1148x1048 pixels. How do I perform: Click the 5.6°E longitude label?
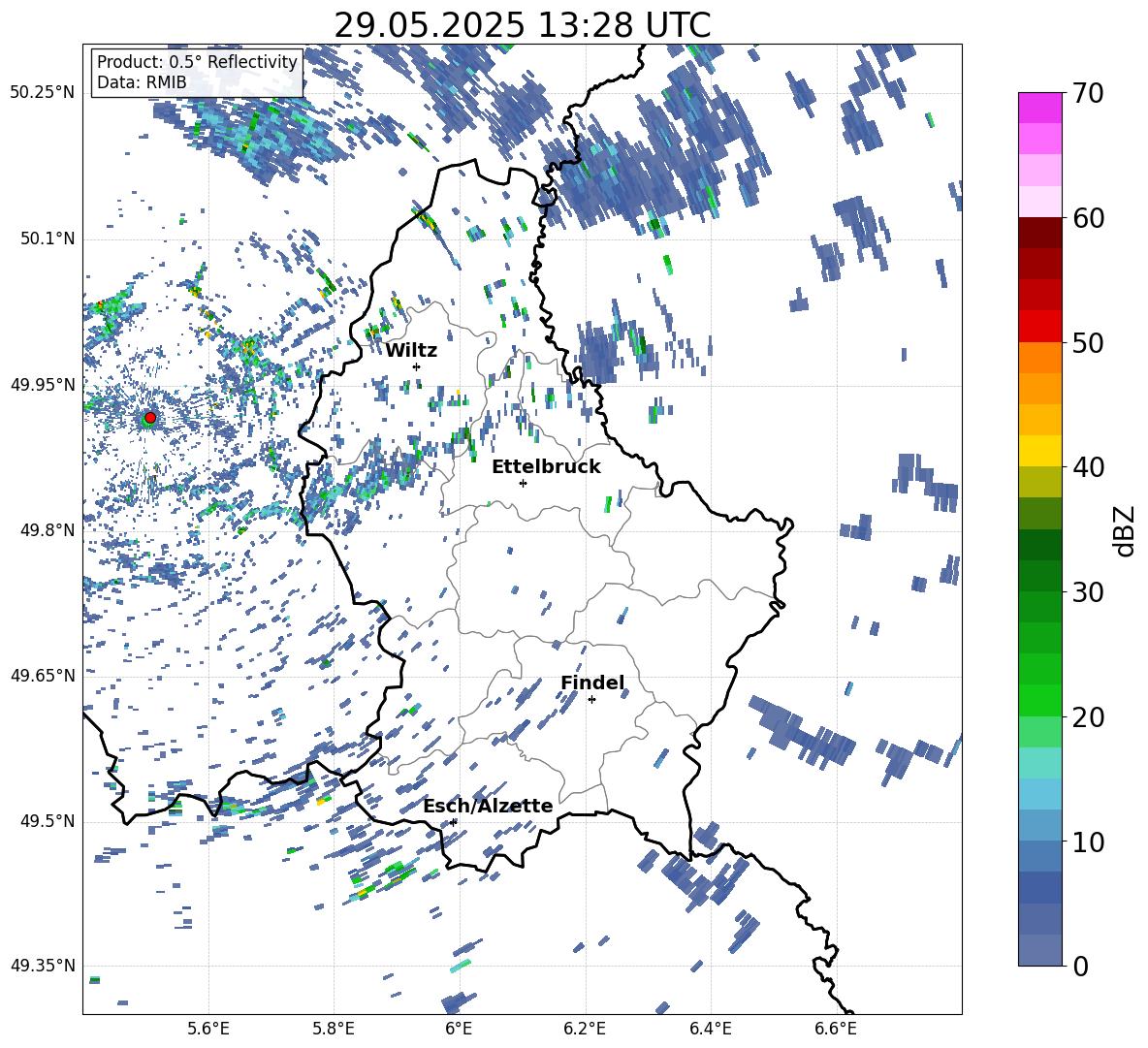point(208,1029)
